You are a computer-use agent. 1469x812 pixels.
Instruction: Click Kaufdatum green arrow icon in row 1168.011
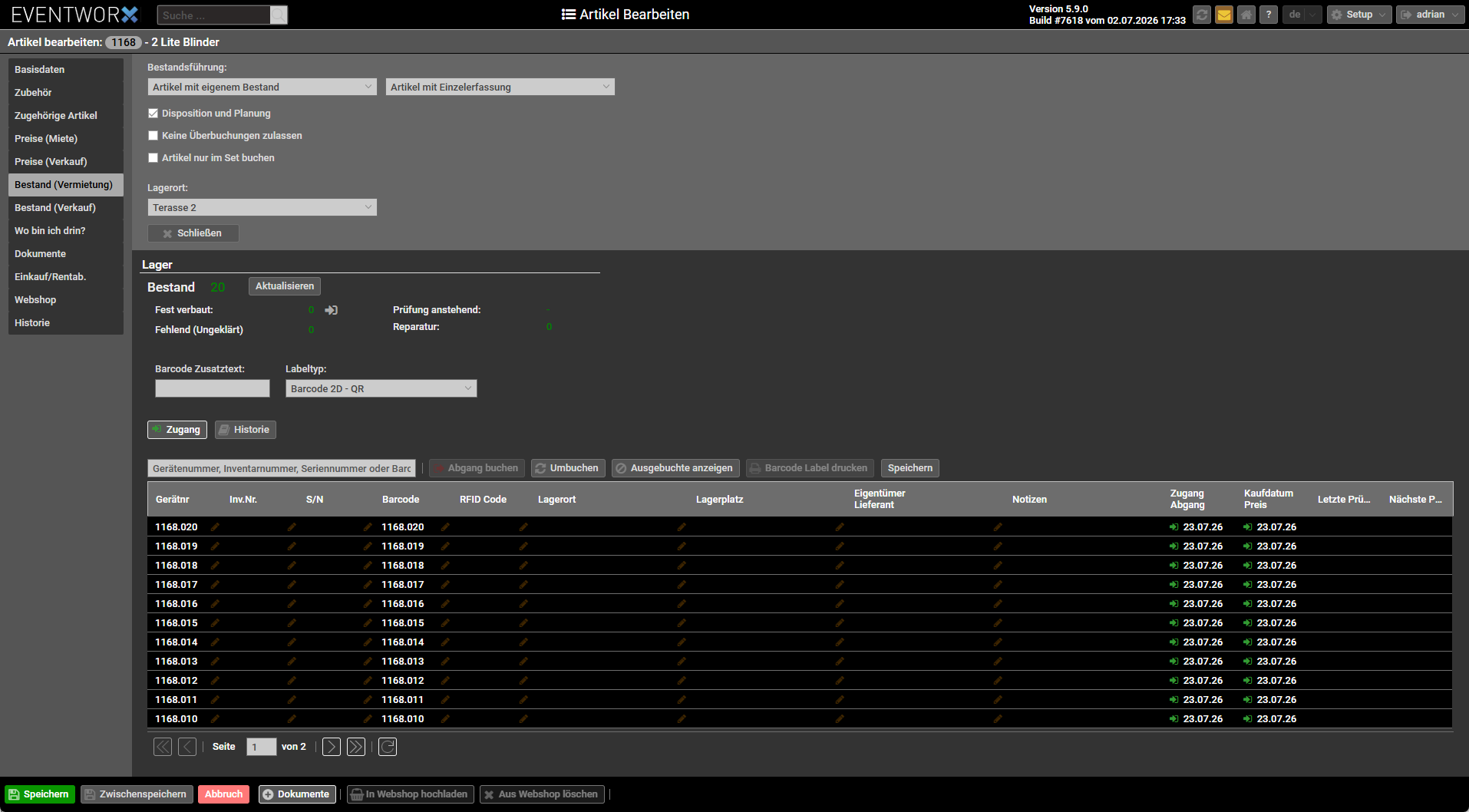1247,700
